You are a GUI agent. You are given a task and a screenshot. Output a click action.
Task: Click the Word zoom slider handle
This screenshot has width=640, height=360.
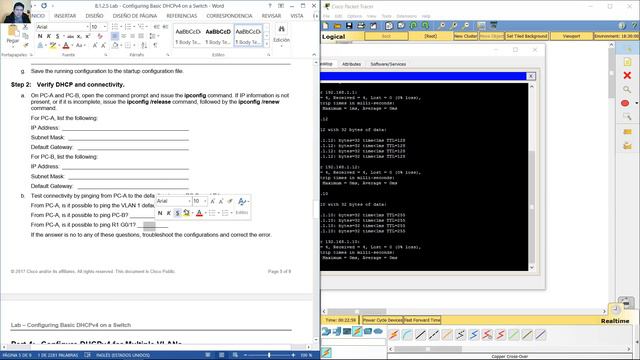[x=269, y=355]
